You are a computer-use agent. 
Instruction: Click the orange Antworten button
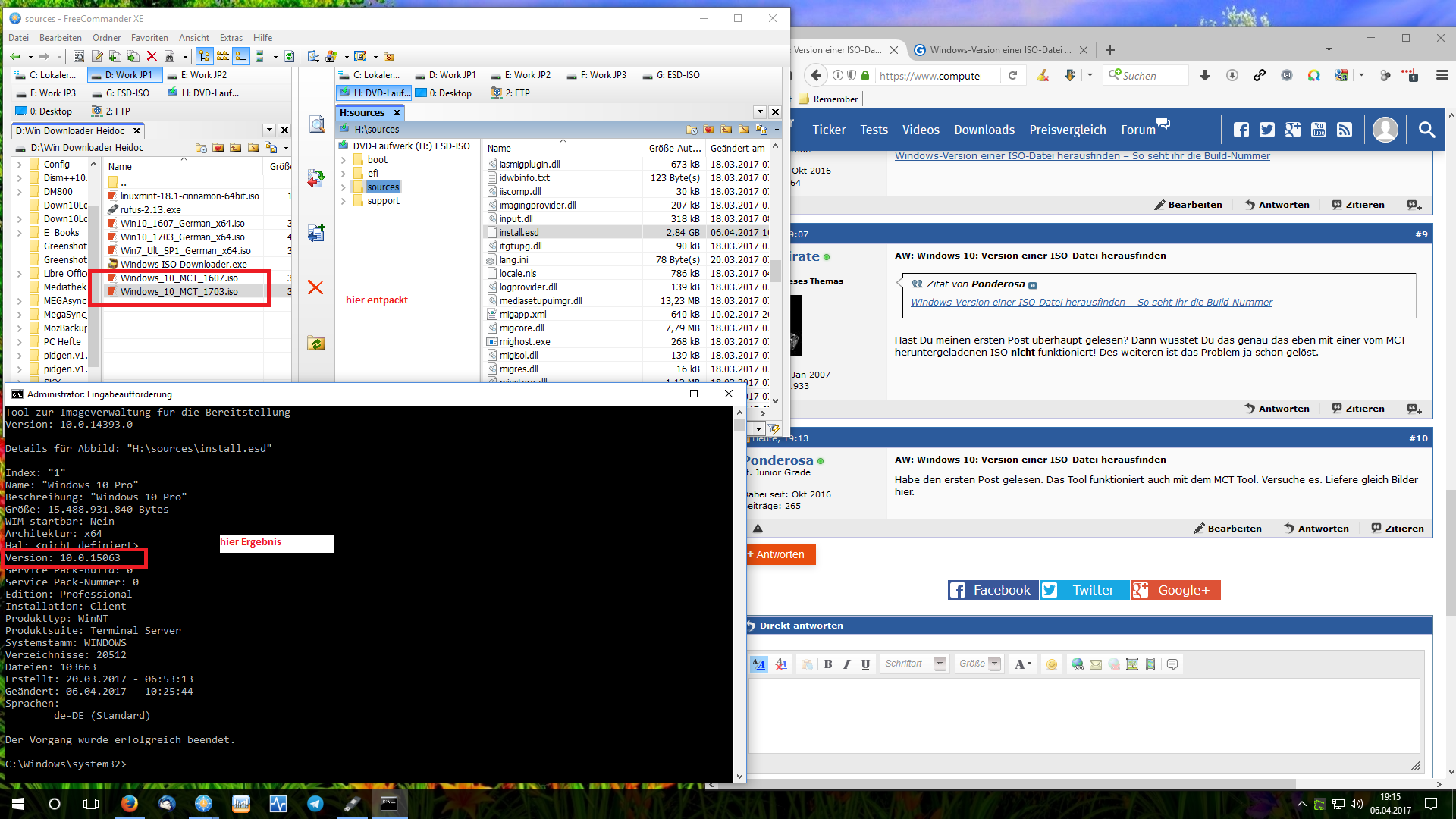pyautogui.click(x=780, y=554)
